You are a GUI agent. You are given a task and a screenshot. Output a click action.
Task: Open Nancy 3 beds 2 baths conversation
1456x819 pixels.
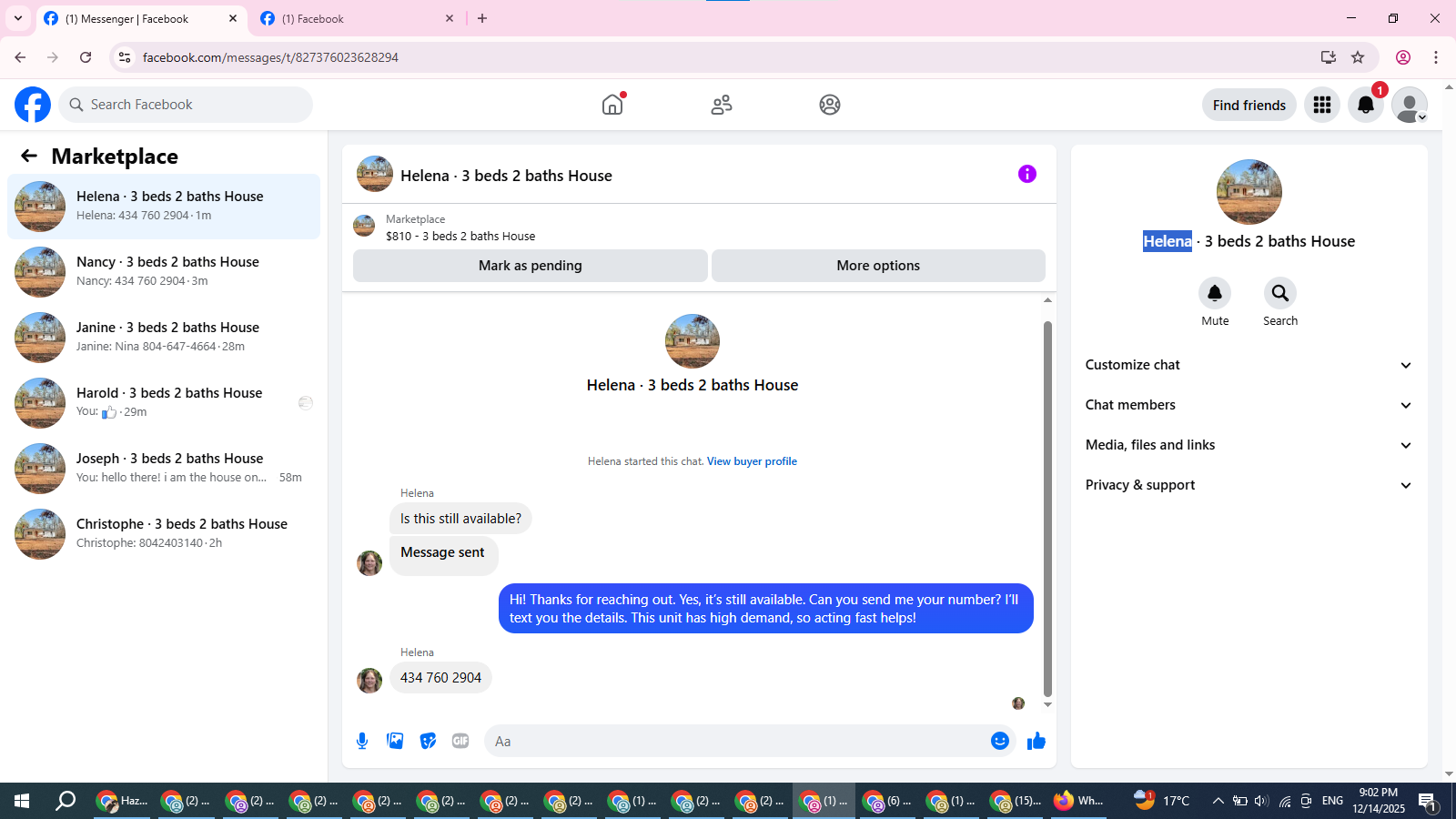(x=164, y=271)
